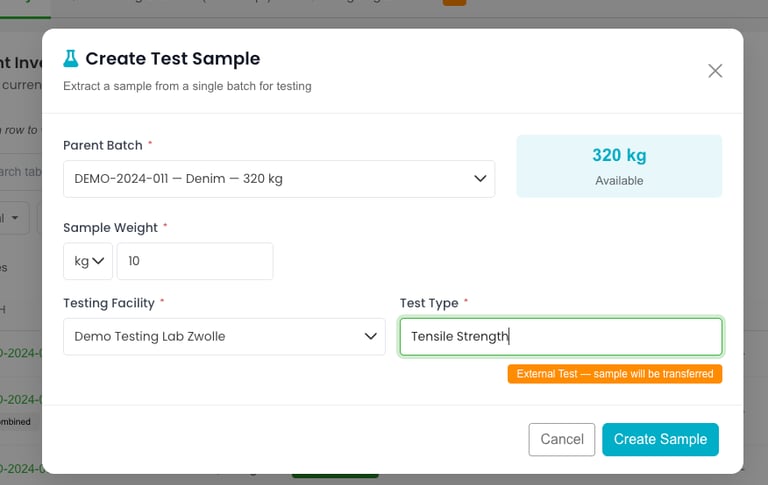Expand the kg weight unit selector
Image resolution: width=768 pixels, height=485 pixels.
(89, 261)
